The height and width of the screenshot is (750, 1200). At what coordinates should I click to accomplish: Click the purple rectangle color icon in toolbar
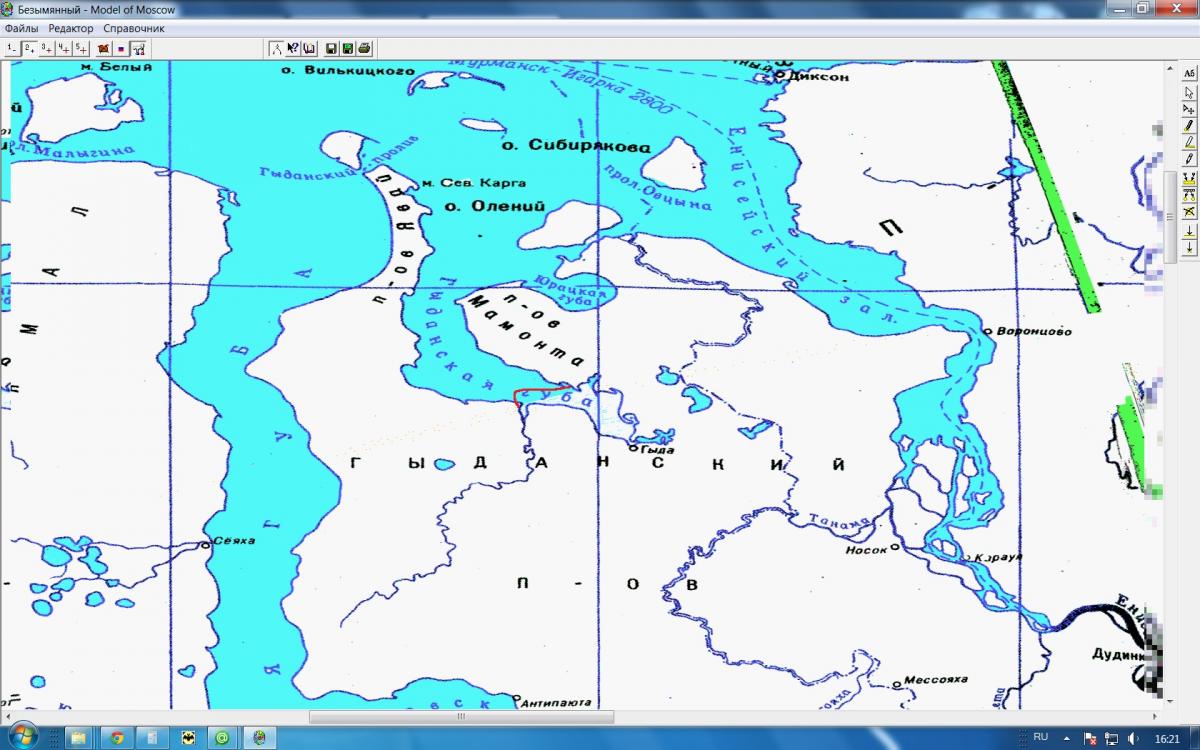tap(121, 48)
